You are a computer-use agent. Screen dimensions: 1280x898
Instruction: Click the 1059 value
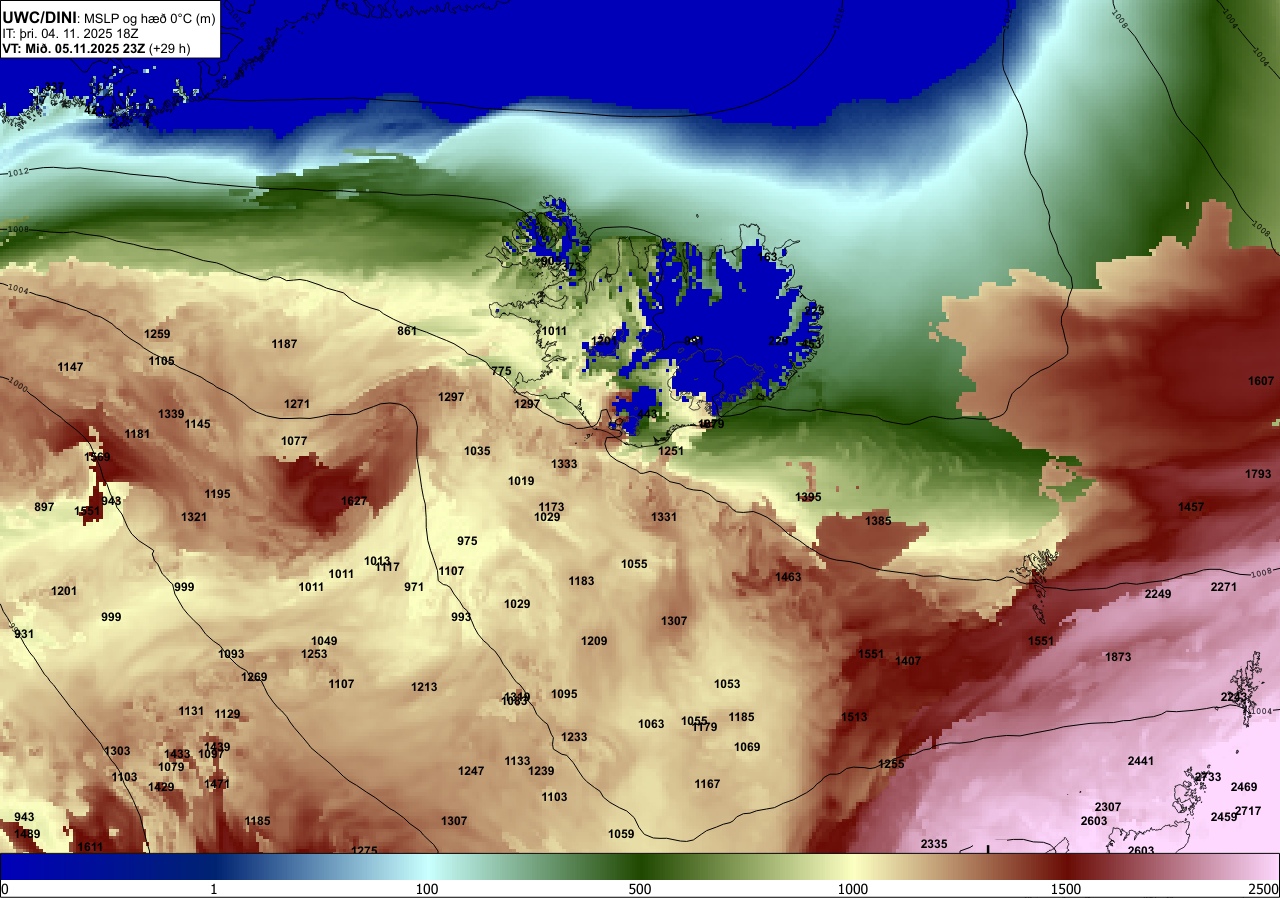(x=621, y=834)
